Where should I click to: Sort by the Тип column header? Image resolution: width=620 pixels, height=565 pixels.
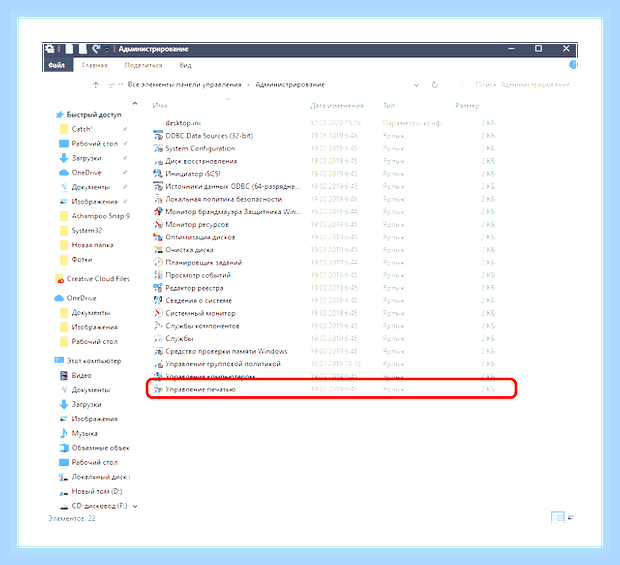[389, 106]
